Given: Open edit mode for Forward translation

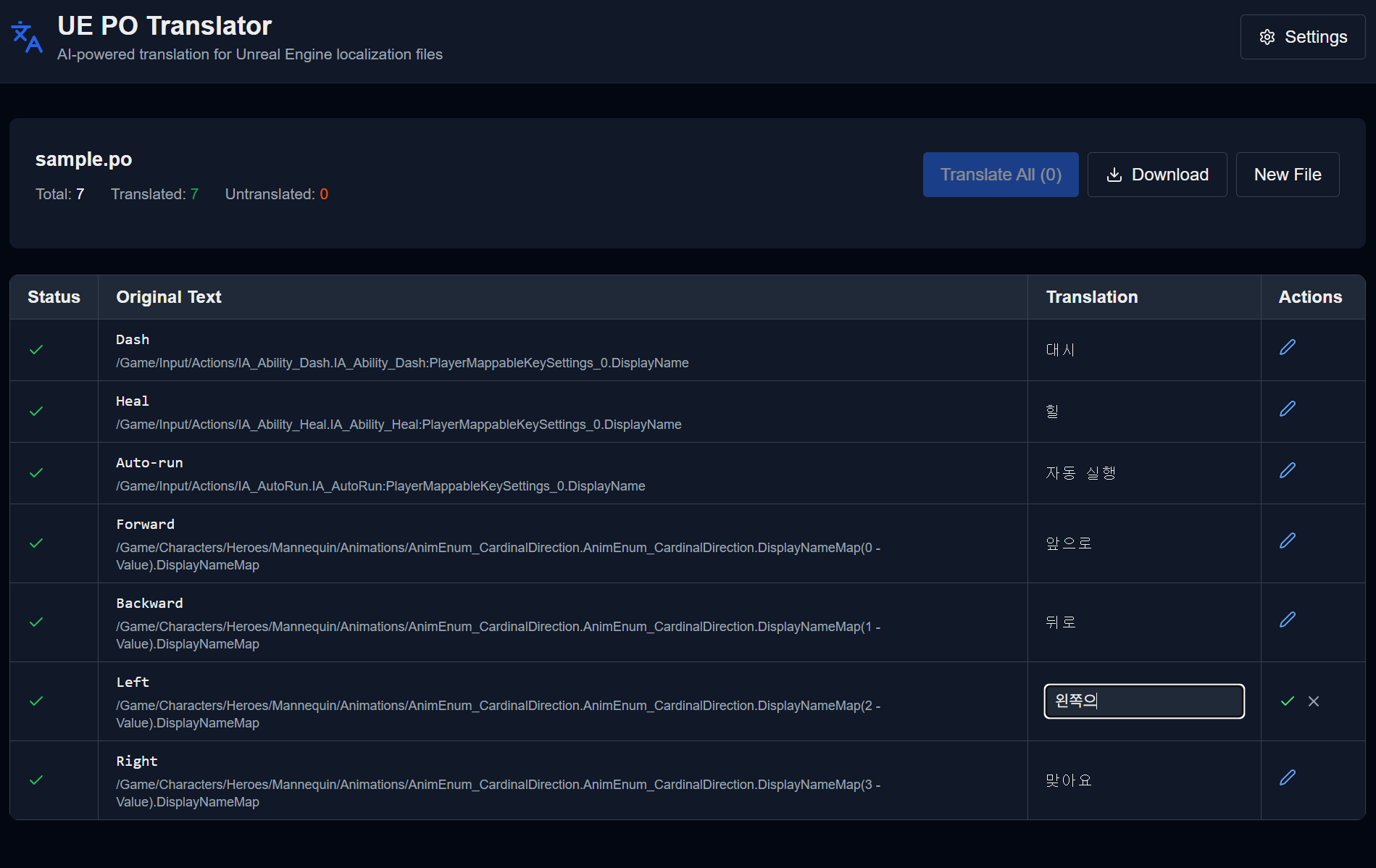Looking at the screenshot, I should click(1288, 541).
